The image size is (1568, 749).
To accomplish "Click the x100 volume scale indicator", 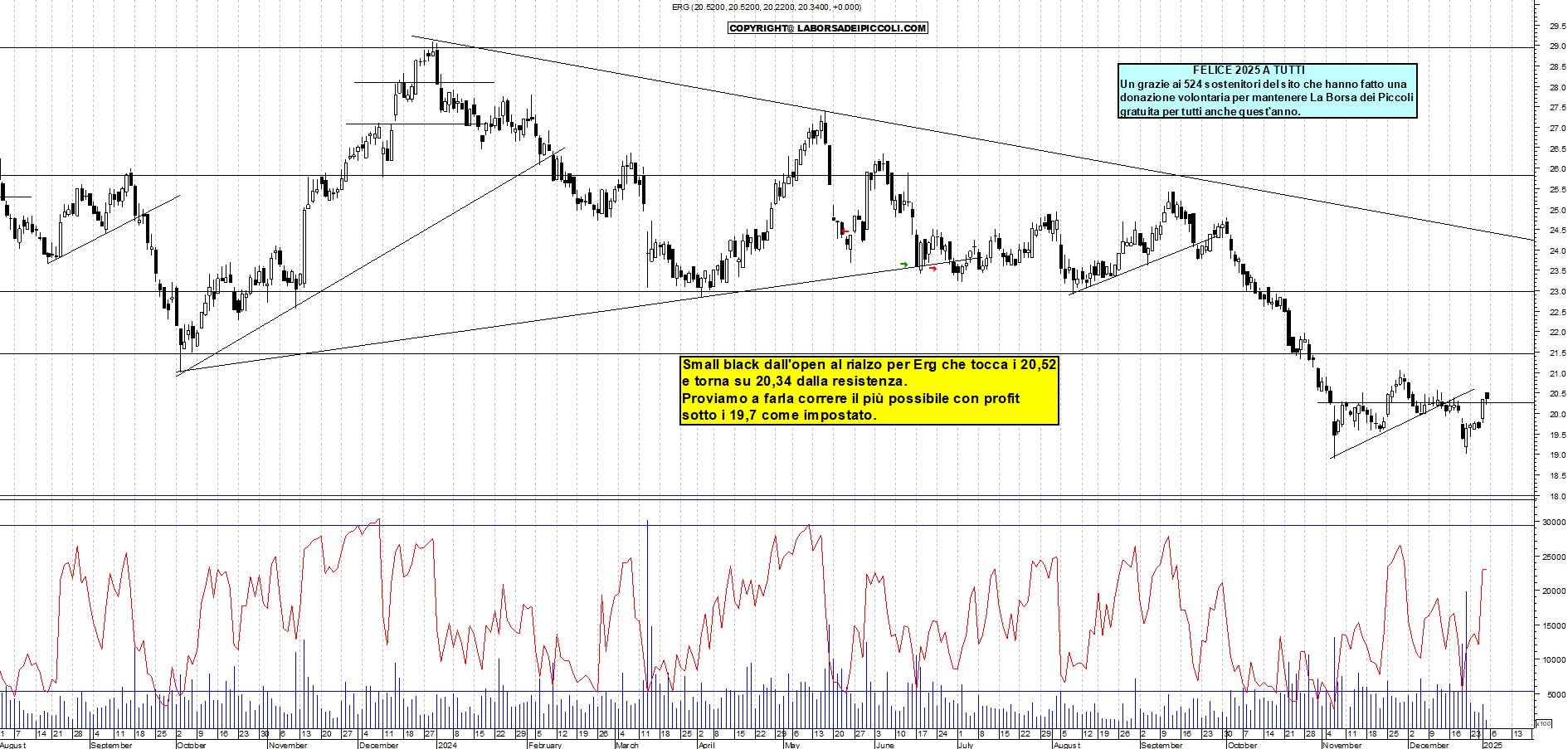I will (1543, 723).
